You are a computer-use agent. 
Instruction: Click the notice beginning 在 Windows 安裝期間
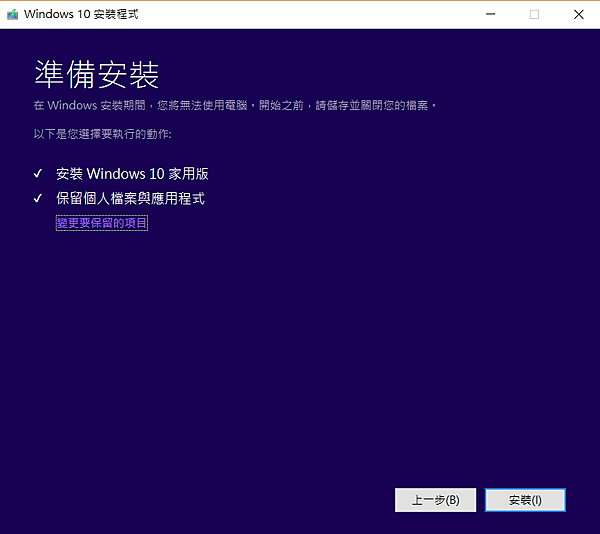tap(235, 105)
